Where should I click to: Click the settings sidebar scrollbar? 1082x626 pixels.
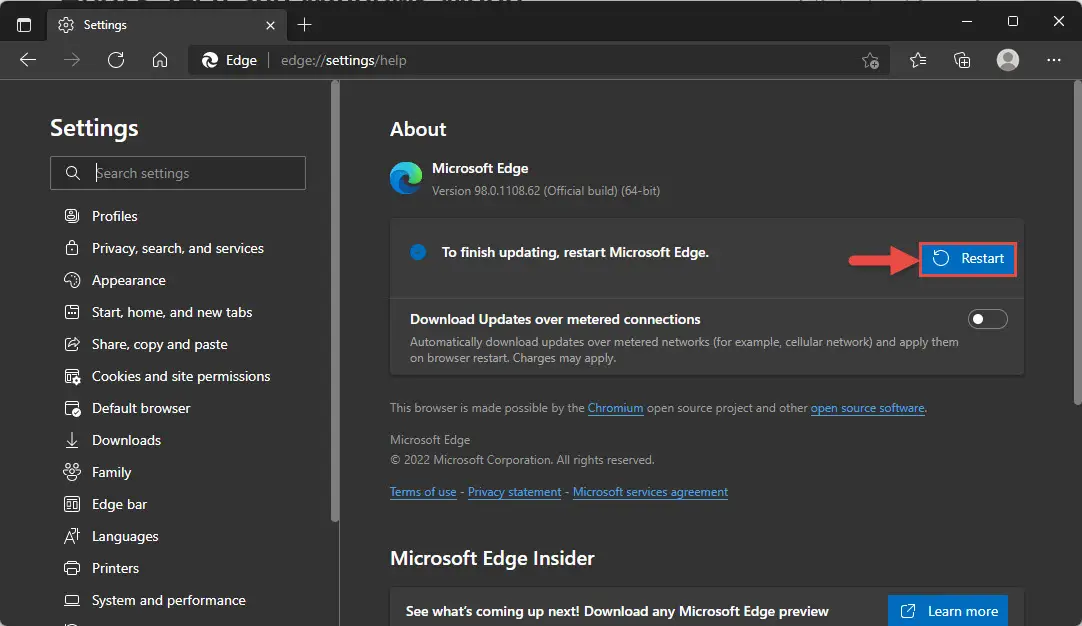(335, 301)
